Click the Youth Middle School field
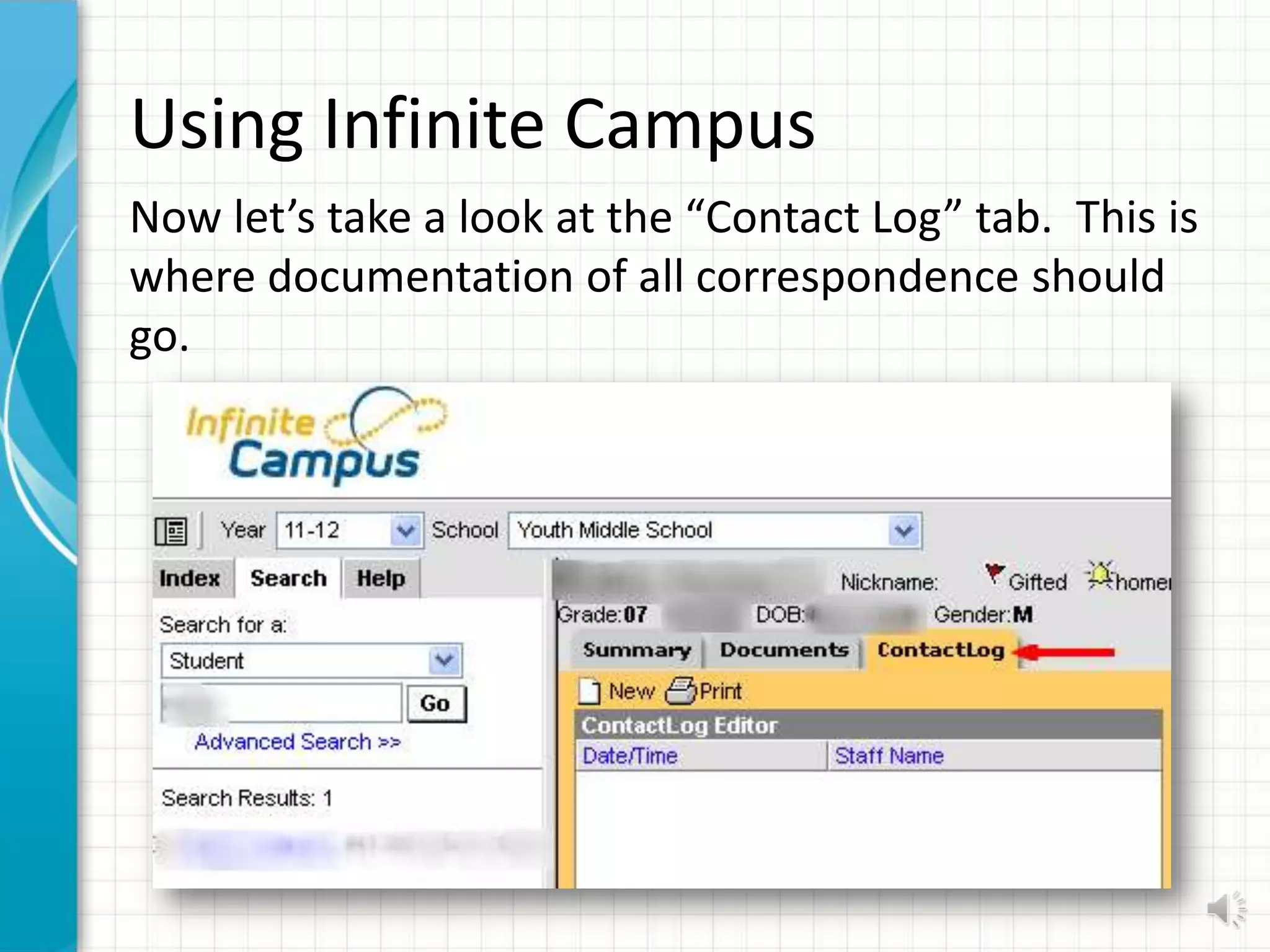Image resolution: width=1270 pixels, height=952 pixels. 714,531
